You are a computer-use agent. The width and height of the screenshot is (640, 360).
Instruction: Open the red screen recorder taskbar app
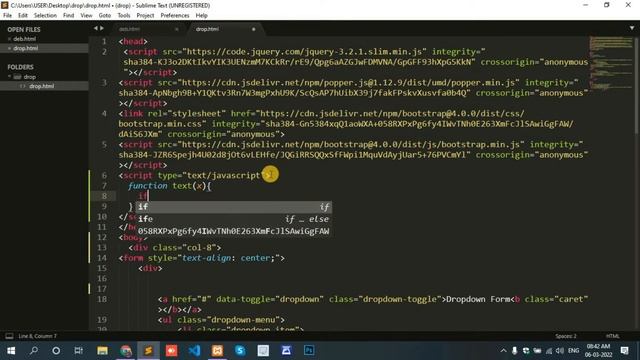tap(171, 351)
